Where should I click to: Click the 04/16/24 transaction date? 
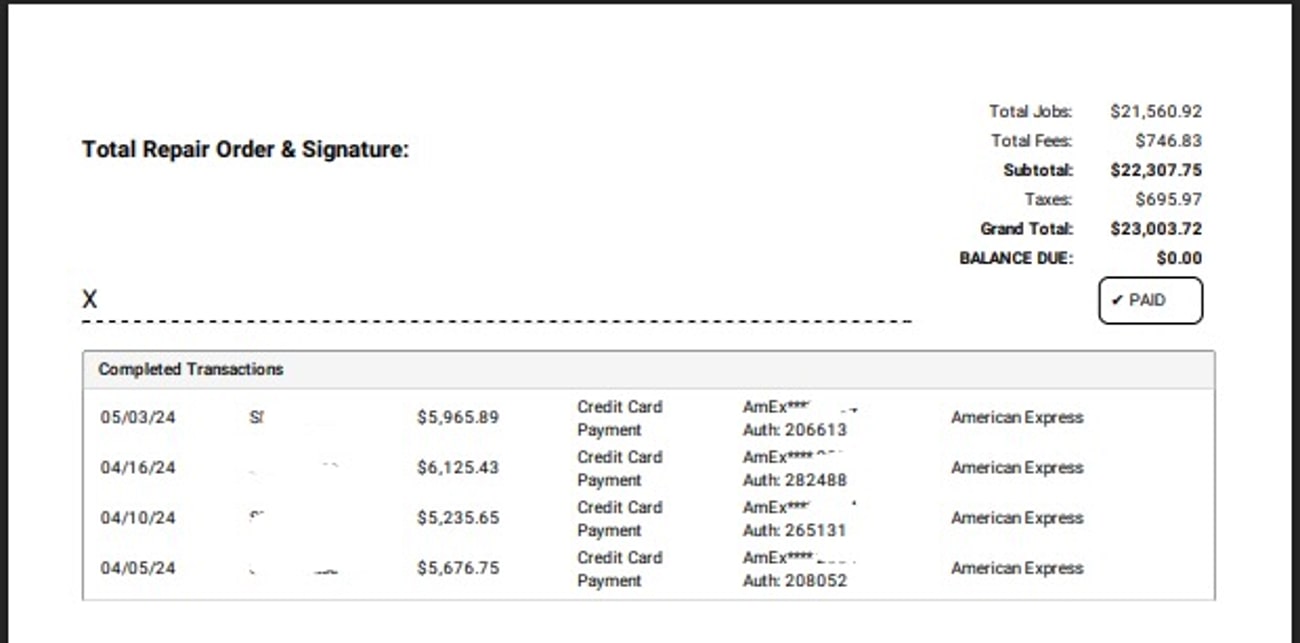coord(138,467)
